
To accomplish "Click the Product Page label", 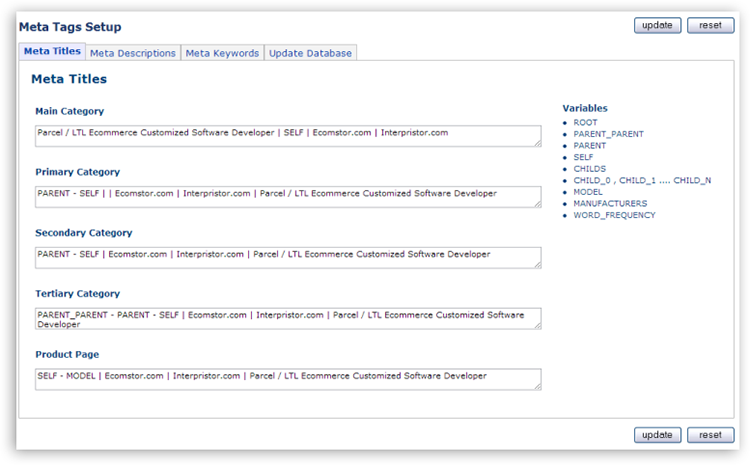I will pyautogui.click(x=67, y=354).
